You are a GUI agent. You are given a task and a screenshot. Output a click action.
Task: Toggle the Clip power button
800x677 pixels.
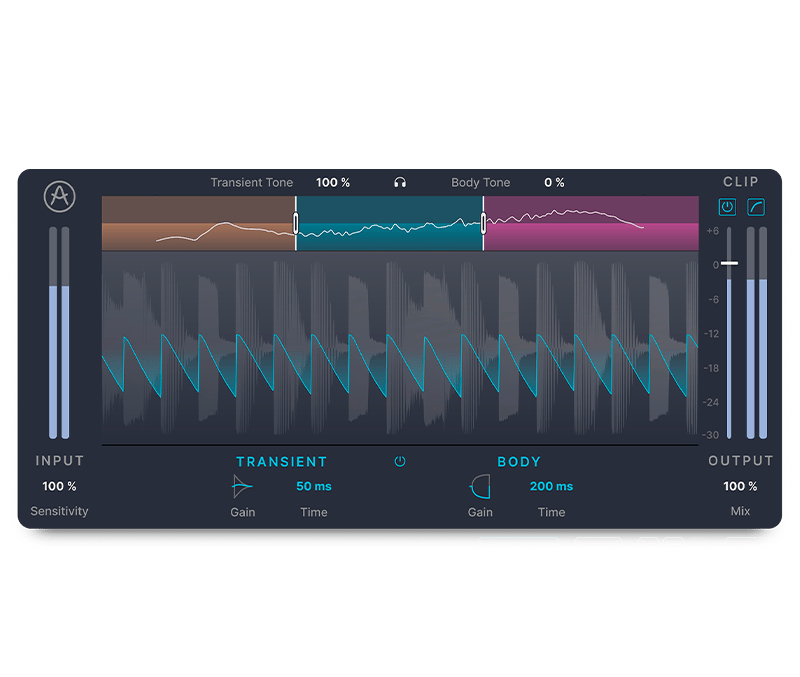[x=728, y=208]
